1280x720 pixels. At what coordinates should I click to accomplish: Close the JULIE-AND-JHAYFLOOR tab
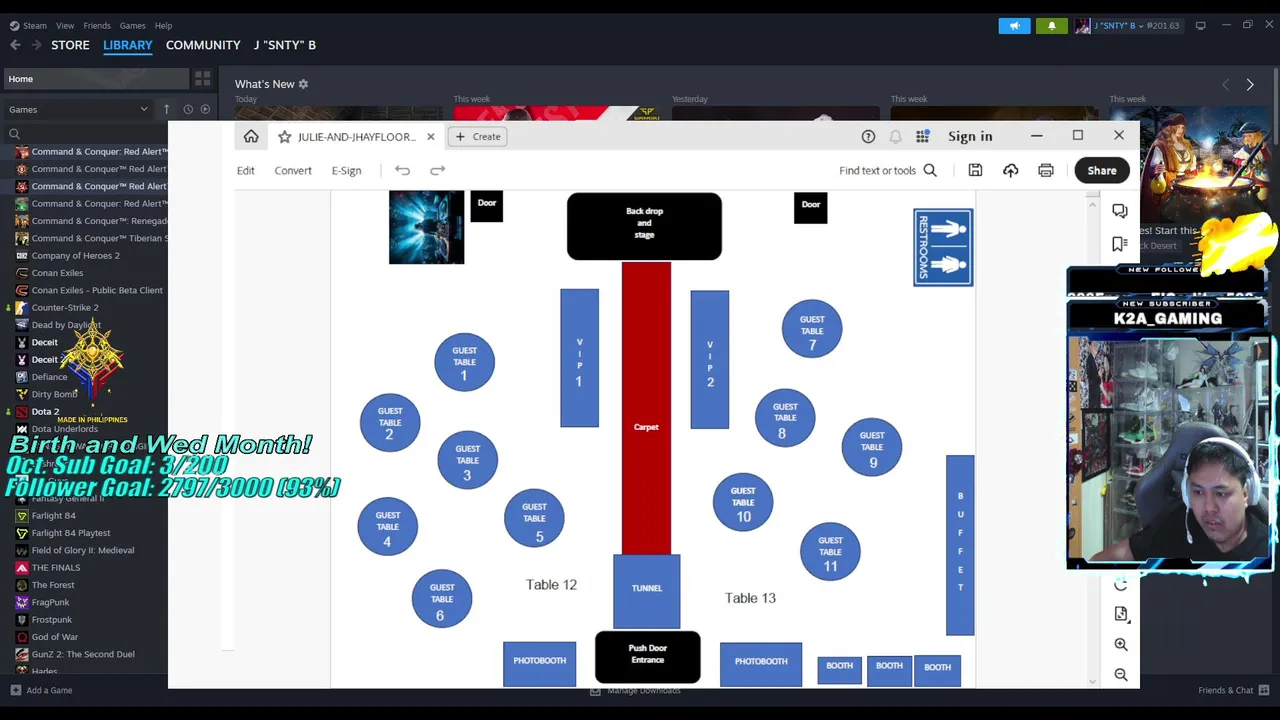431,136
